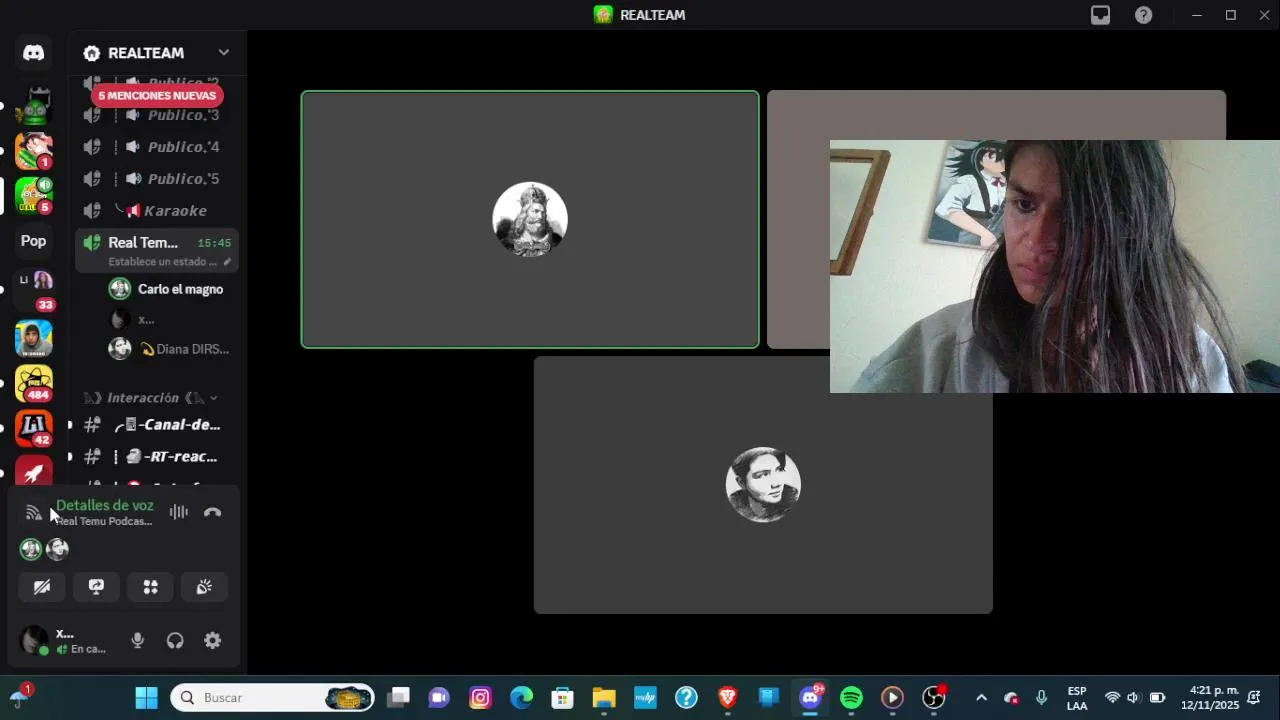Select the webcam video tile

(1055, 266)
